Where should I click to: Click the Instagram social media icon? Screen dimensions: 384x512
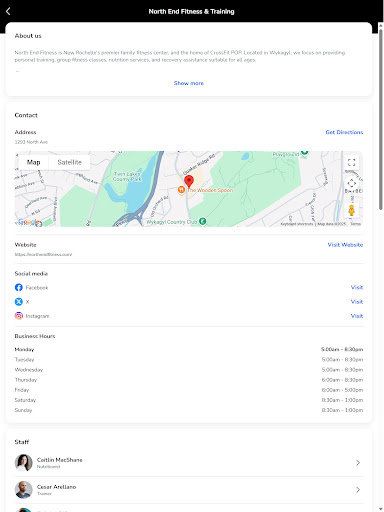click(19, 316)
